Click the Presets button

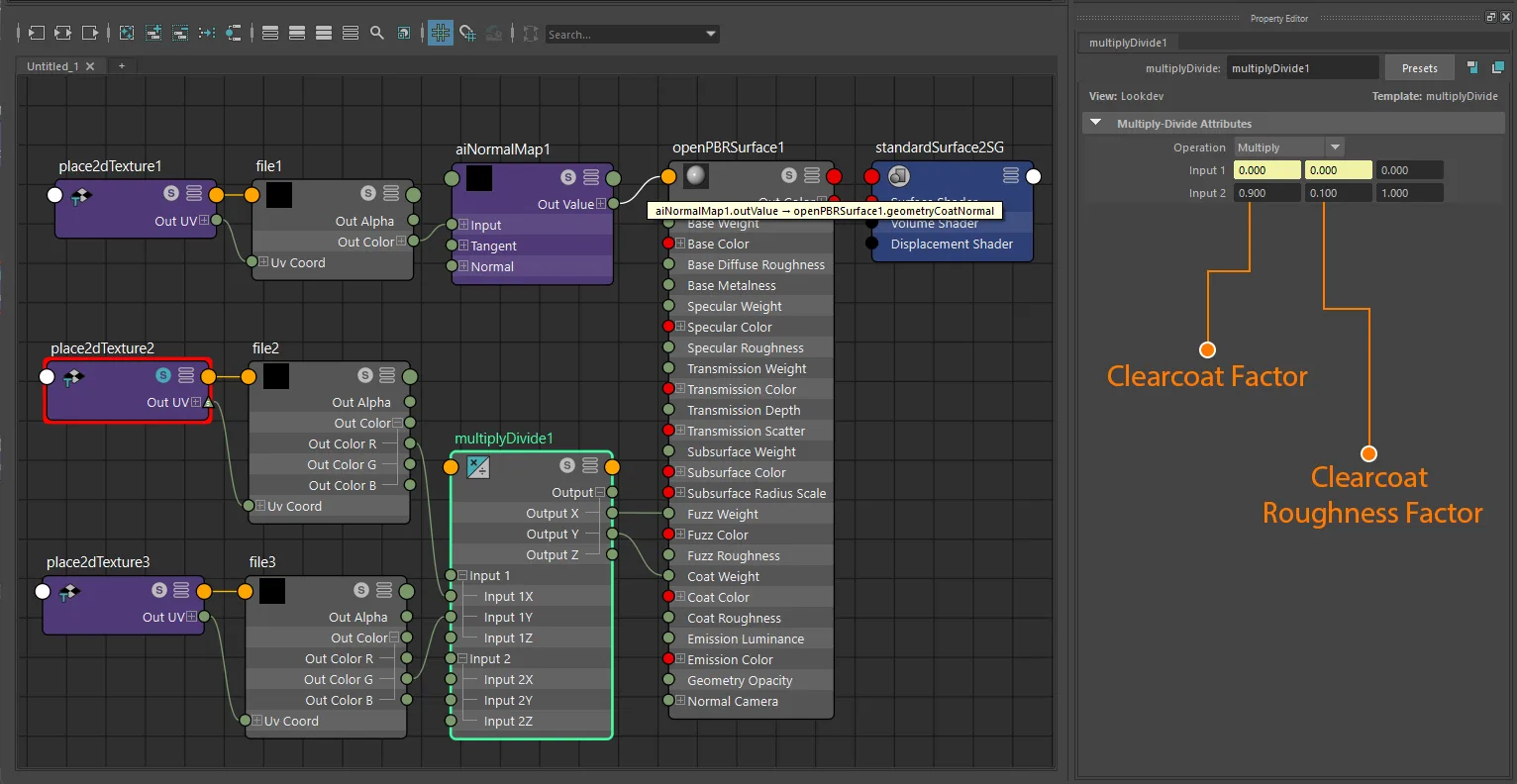[x=1419, y=68]
